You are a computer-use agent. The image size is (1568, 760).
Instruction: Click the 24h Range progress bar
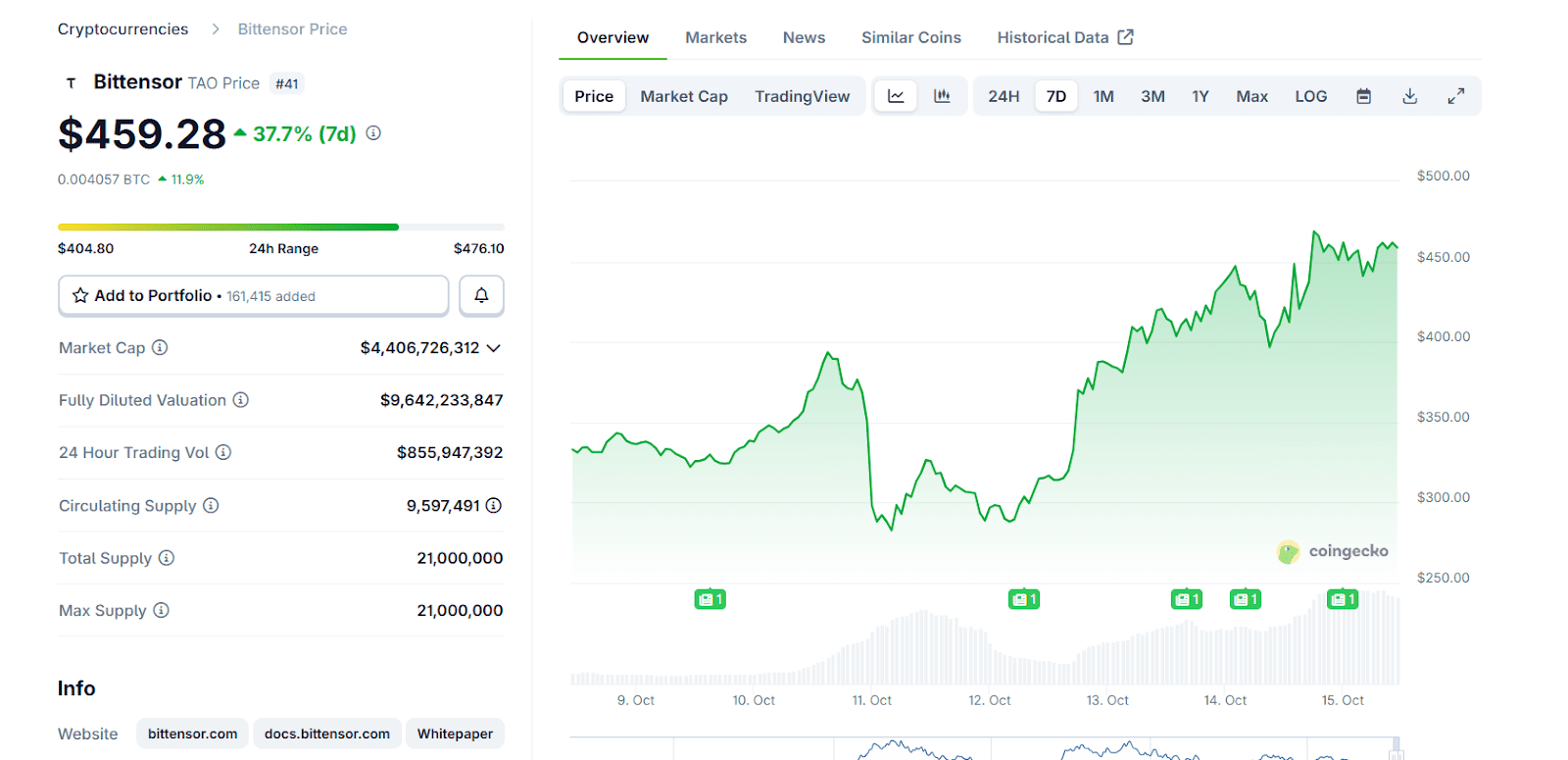[280, 228]
